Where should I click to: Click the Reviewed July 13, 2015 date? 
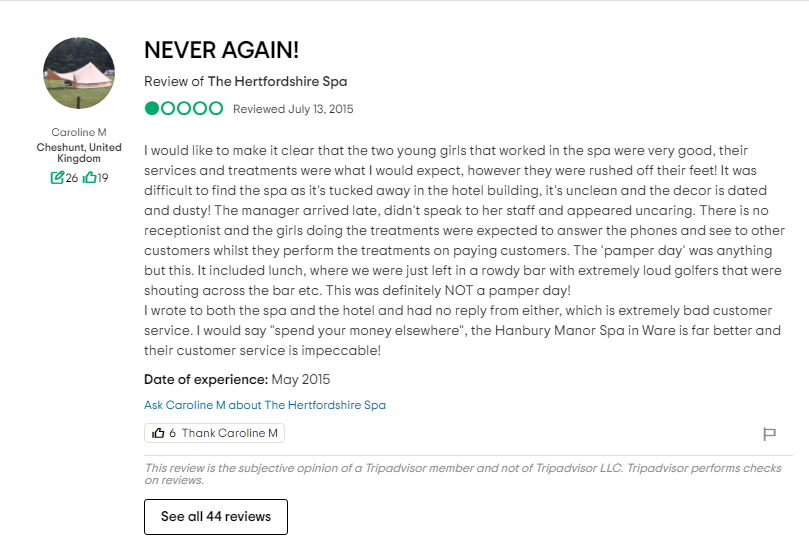pos(293,109)
